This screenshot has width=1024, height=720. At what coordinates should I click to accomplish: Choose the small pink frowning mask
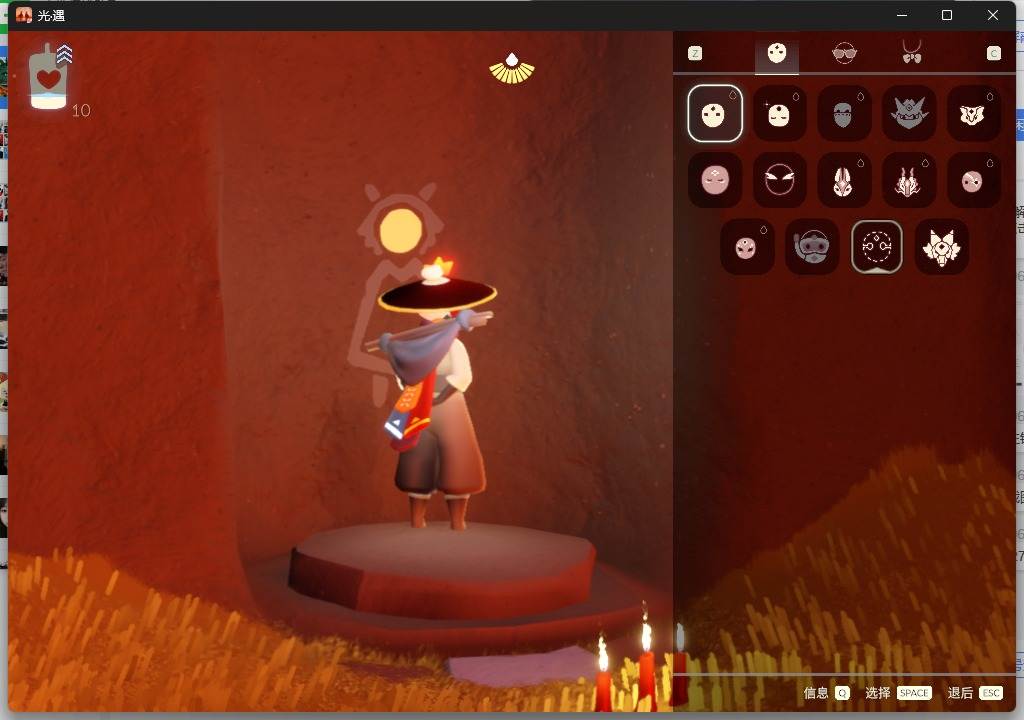pyautogui.click(x=747, y=247)
